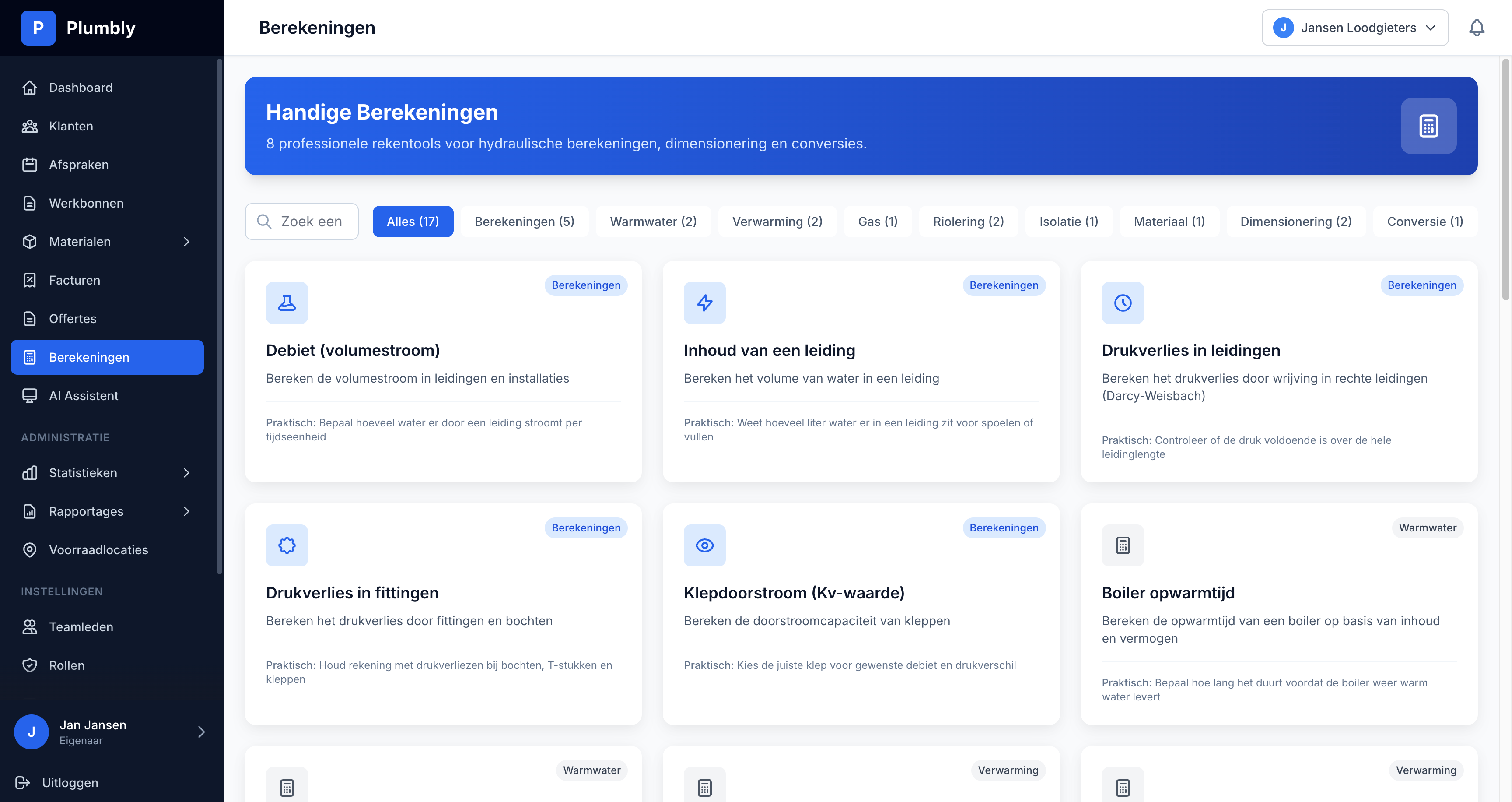
Task: Open the notifications bell
Action: tap(1477, 28)
